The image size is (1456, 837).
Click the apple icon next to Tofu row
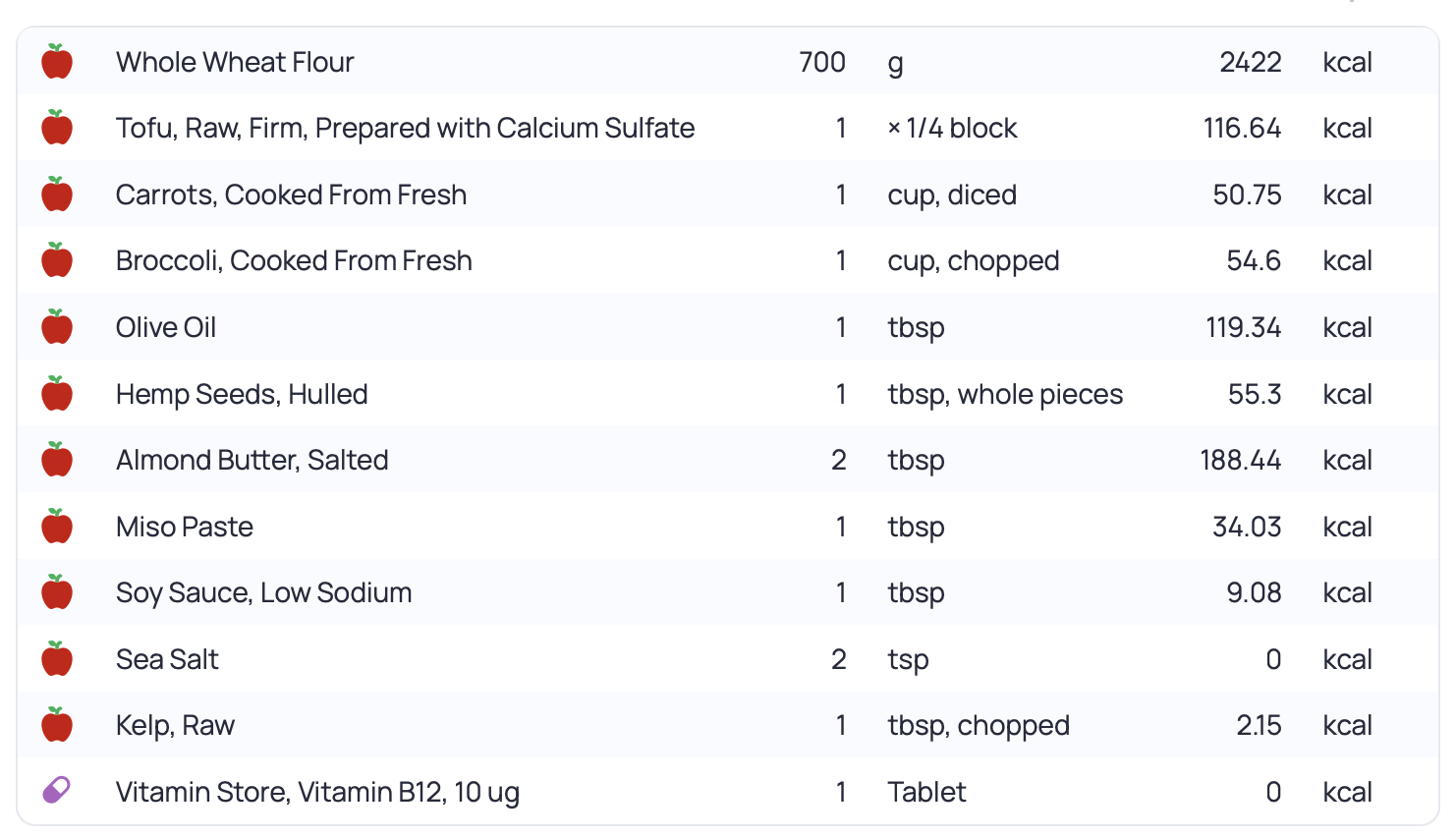[57, 128]
